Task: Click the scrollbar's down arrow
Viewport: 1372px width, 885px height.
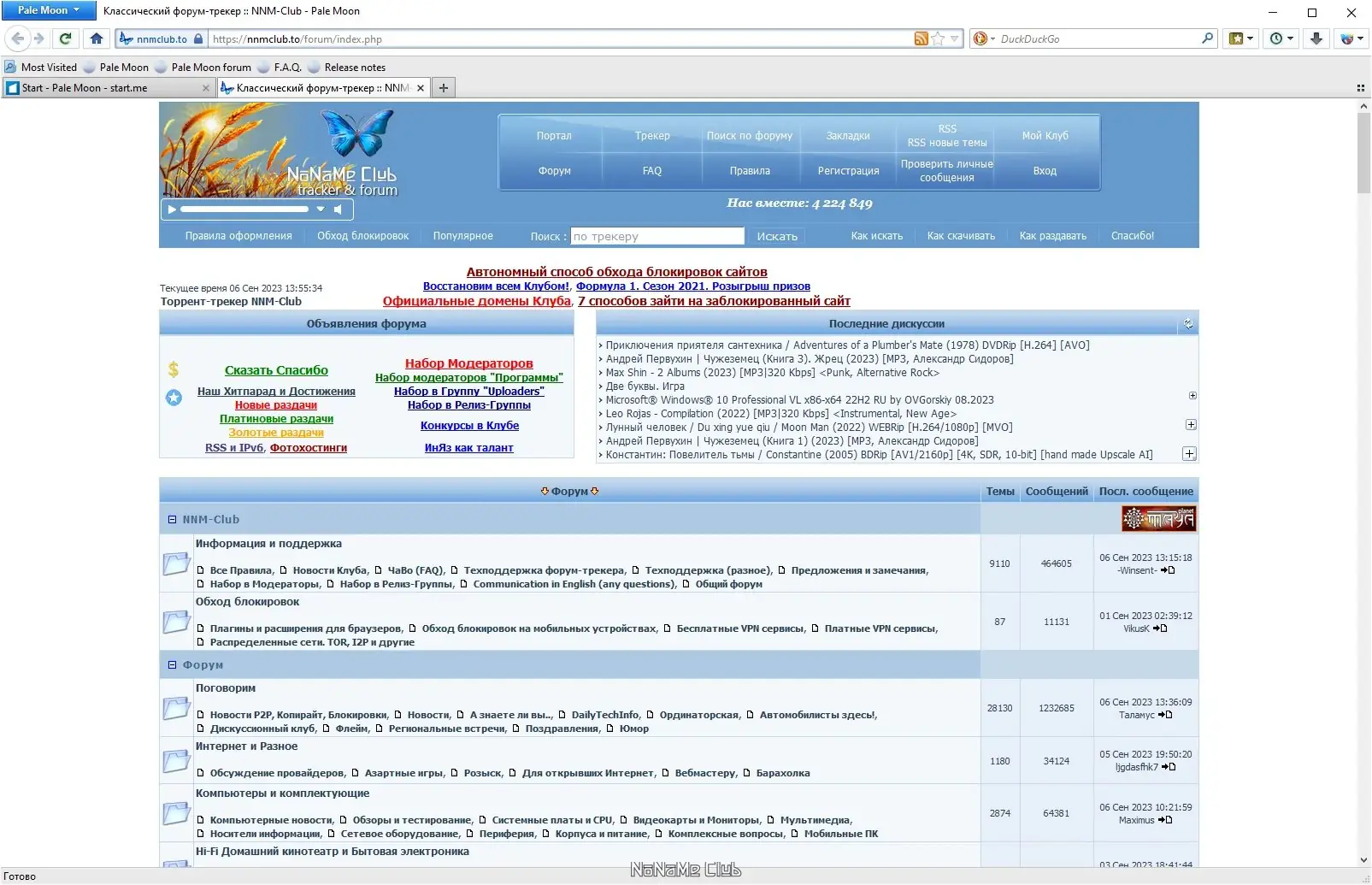Action: (x=1363, y=861)
